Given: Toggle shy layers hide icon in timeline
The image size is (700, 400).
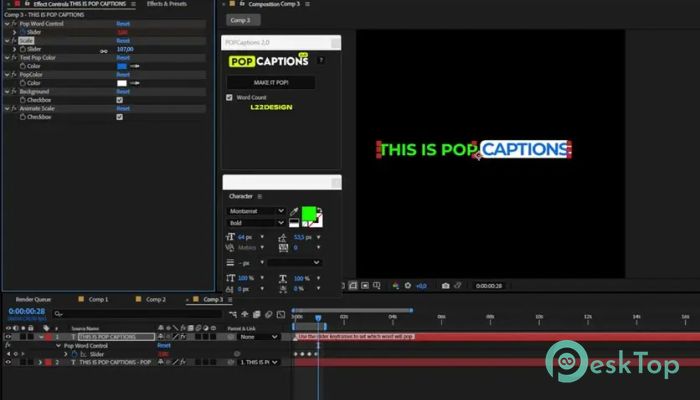Looking at the screenshot, I should click(x=245, y=315).
